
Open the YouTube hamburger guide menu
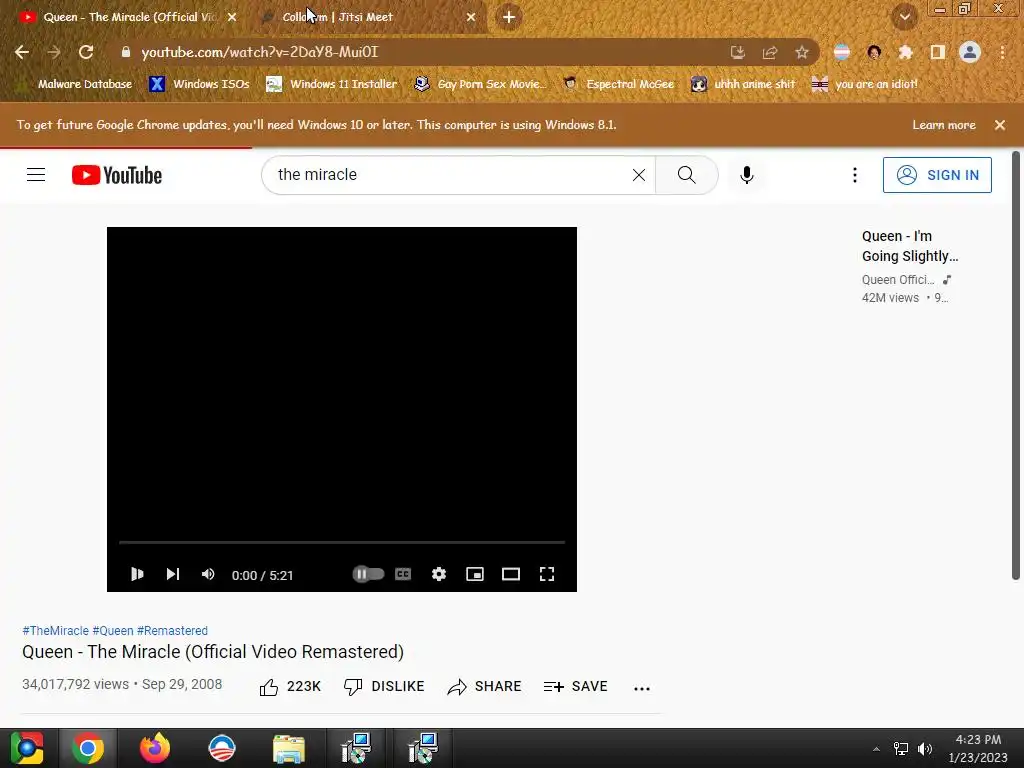(x=36, y=175)
